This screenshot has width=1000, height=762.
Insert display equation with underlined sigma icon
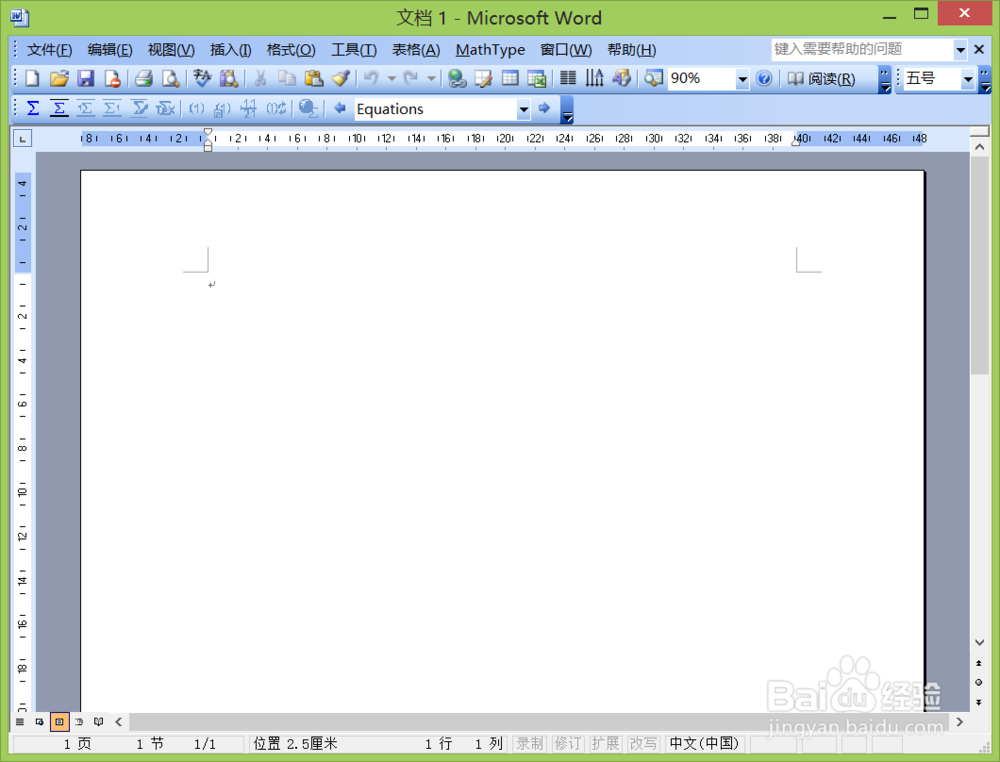[x=59, y=109]
